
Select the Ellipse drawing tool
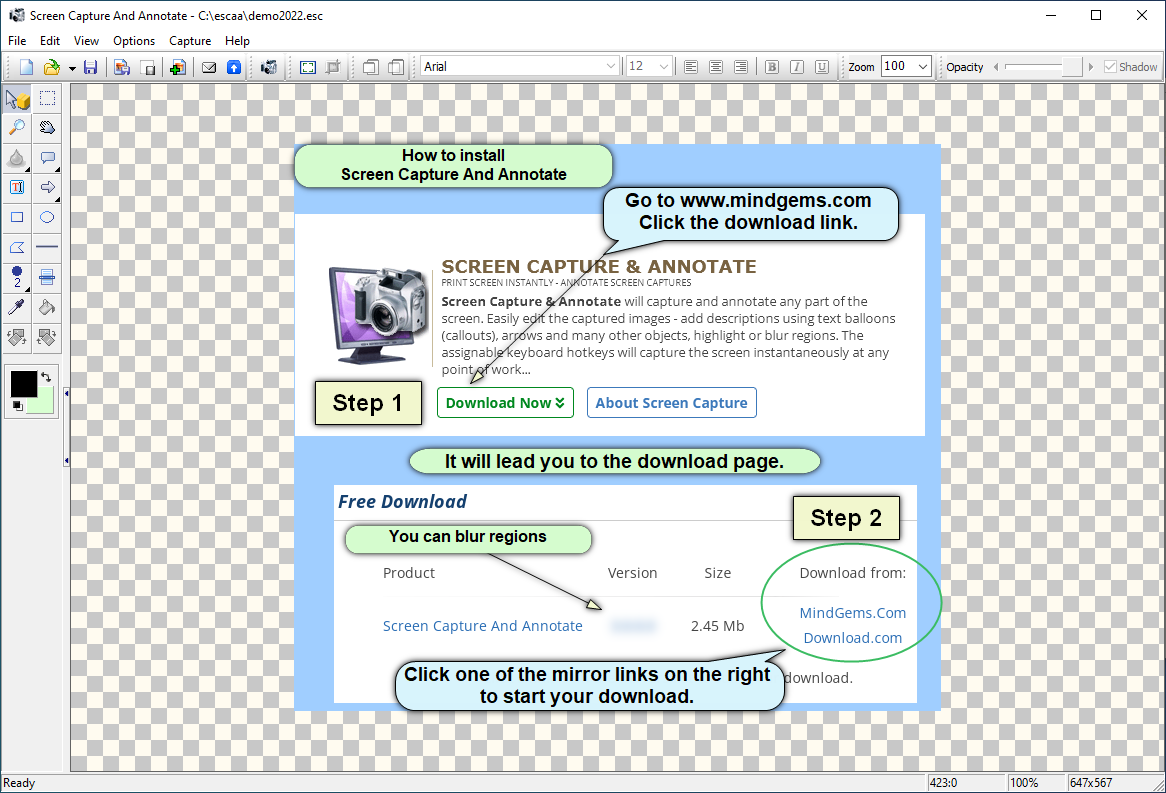[47, 218]
